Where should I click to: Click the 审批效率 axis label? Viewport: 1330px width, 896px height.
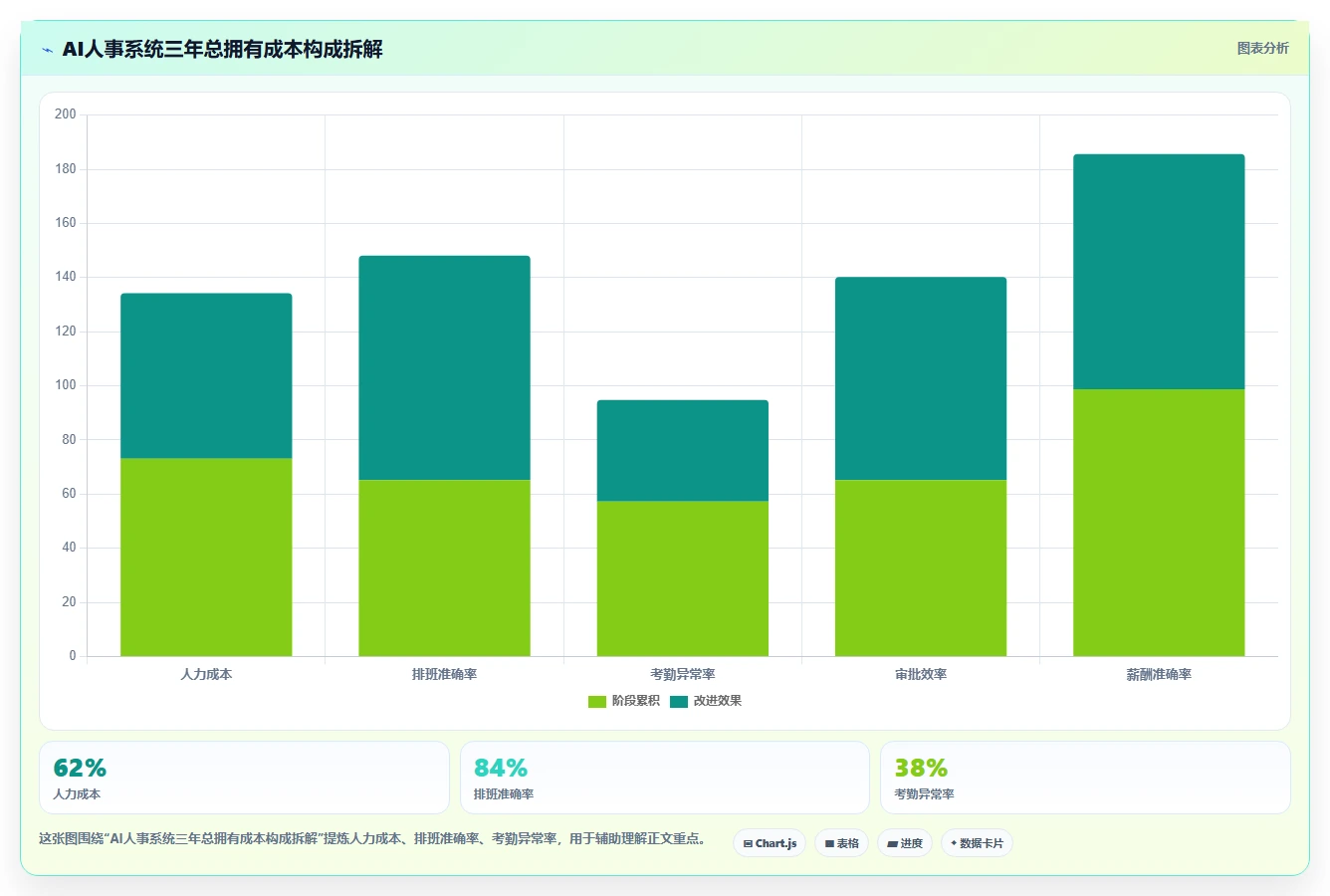(x=921, y=674)
